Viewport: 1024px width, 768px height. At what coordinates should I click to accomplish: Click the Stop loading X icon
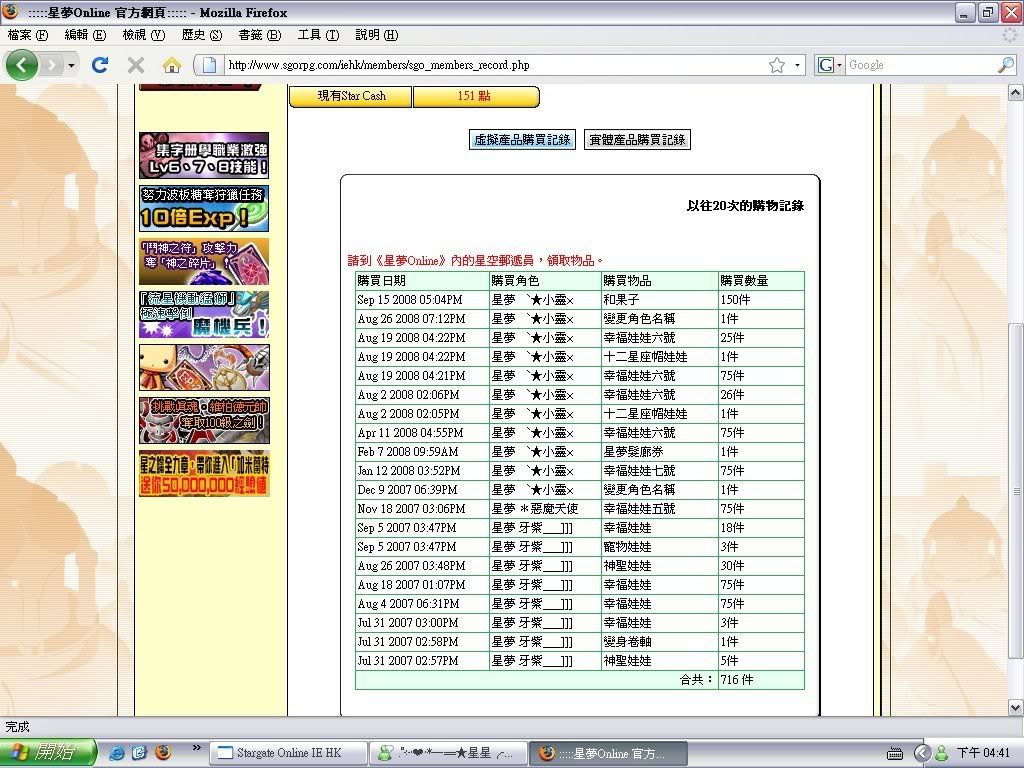(x=136, y=65)
